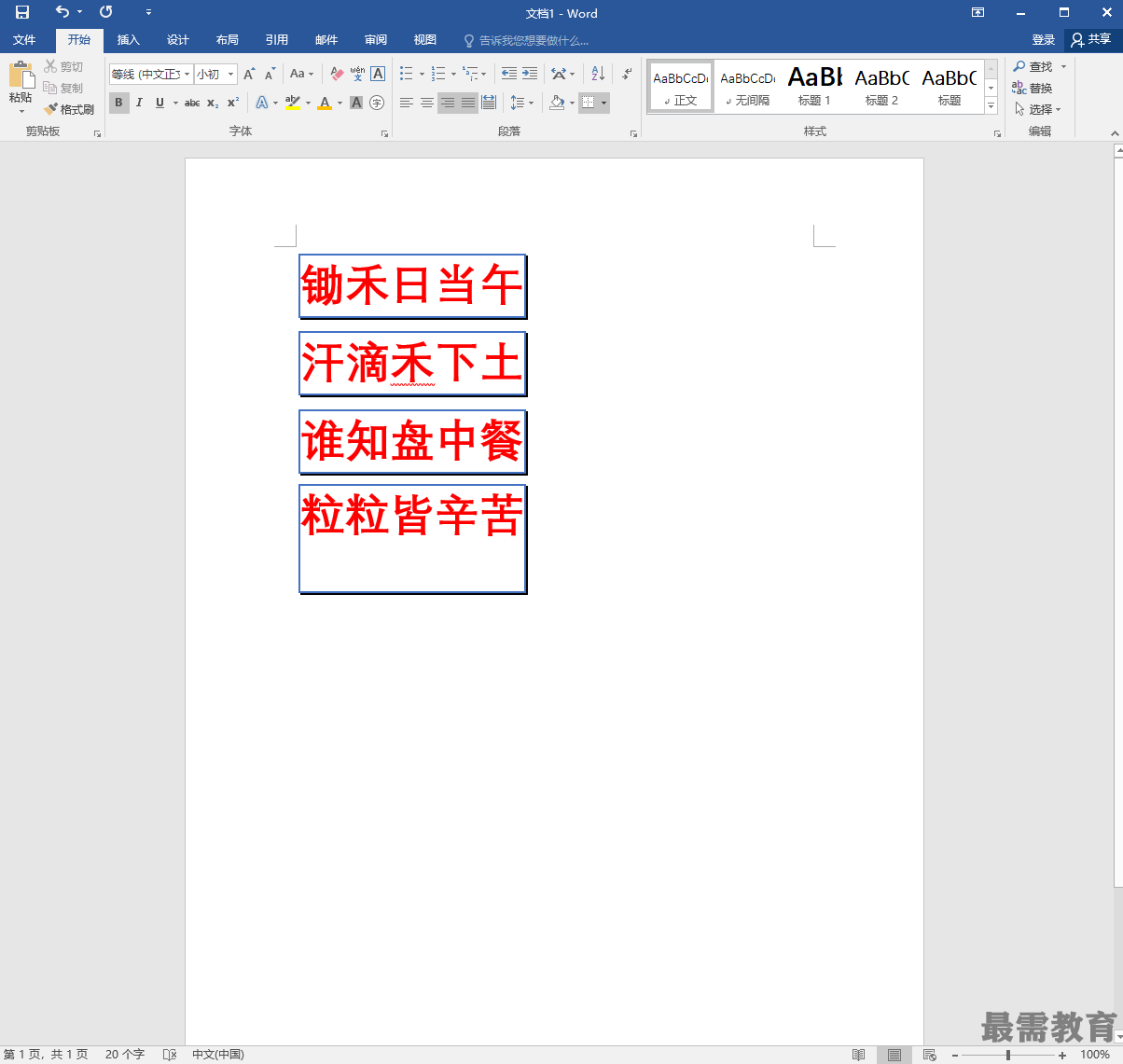Toggle character shading A icon
Screen dimensions: 1123x1064
pos(356,103)
